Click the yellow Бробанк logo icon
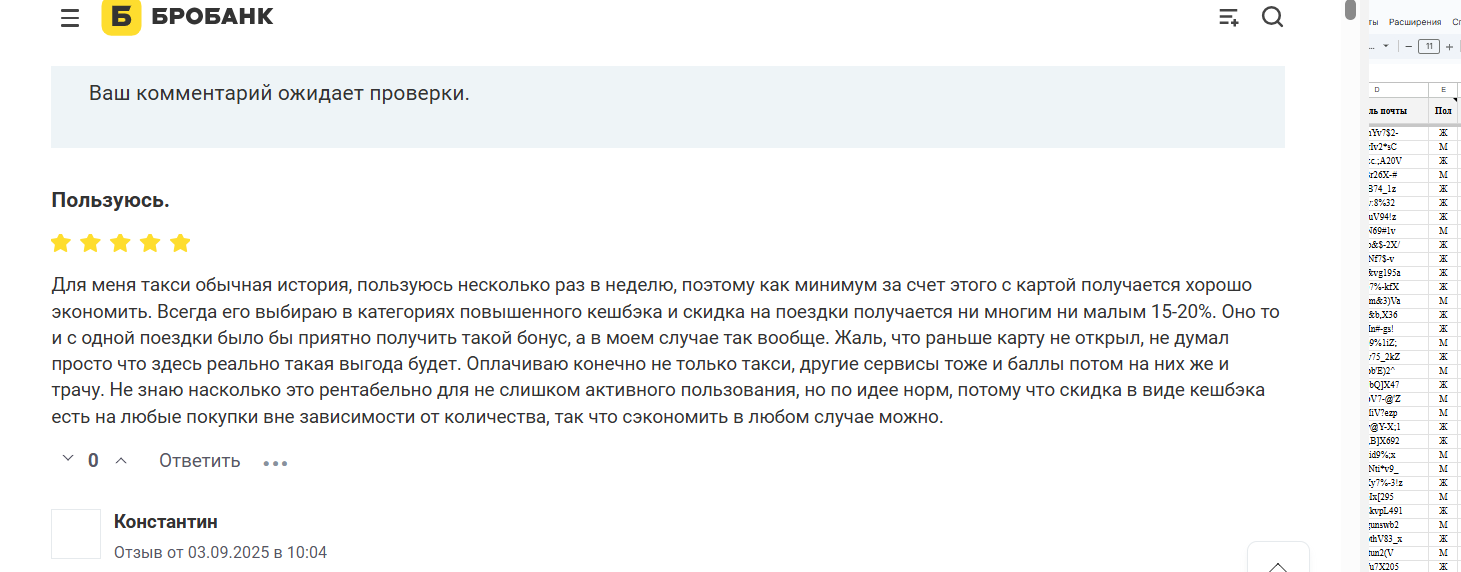Image resolution: width=1461 pixels, height=572 pixels. 121,17
